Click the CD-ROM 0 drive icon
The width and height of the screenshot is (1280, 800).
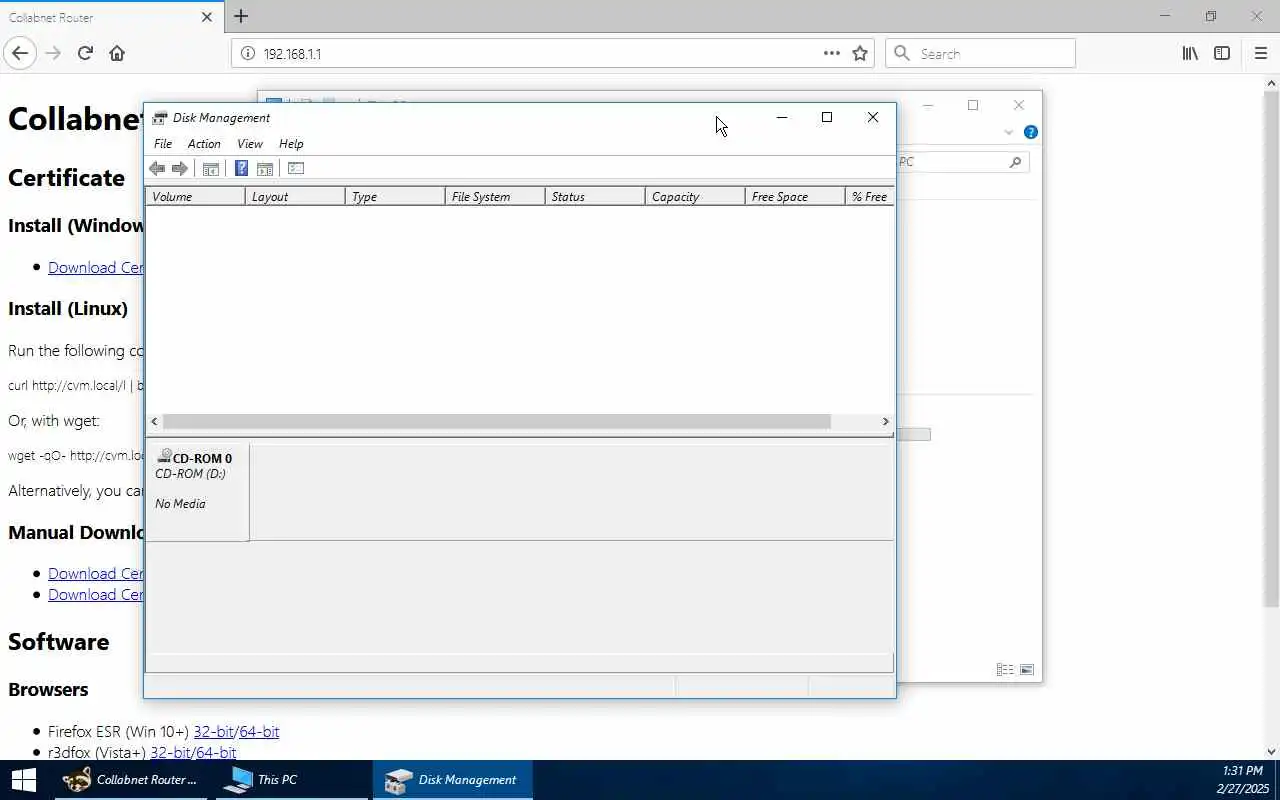pos(164,456)
